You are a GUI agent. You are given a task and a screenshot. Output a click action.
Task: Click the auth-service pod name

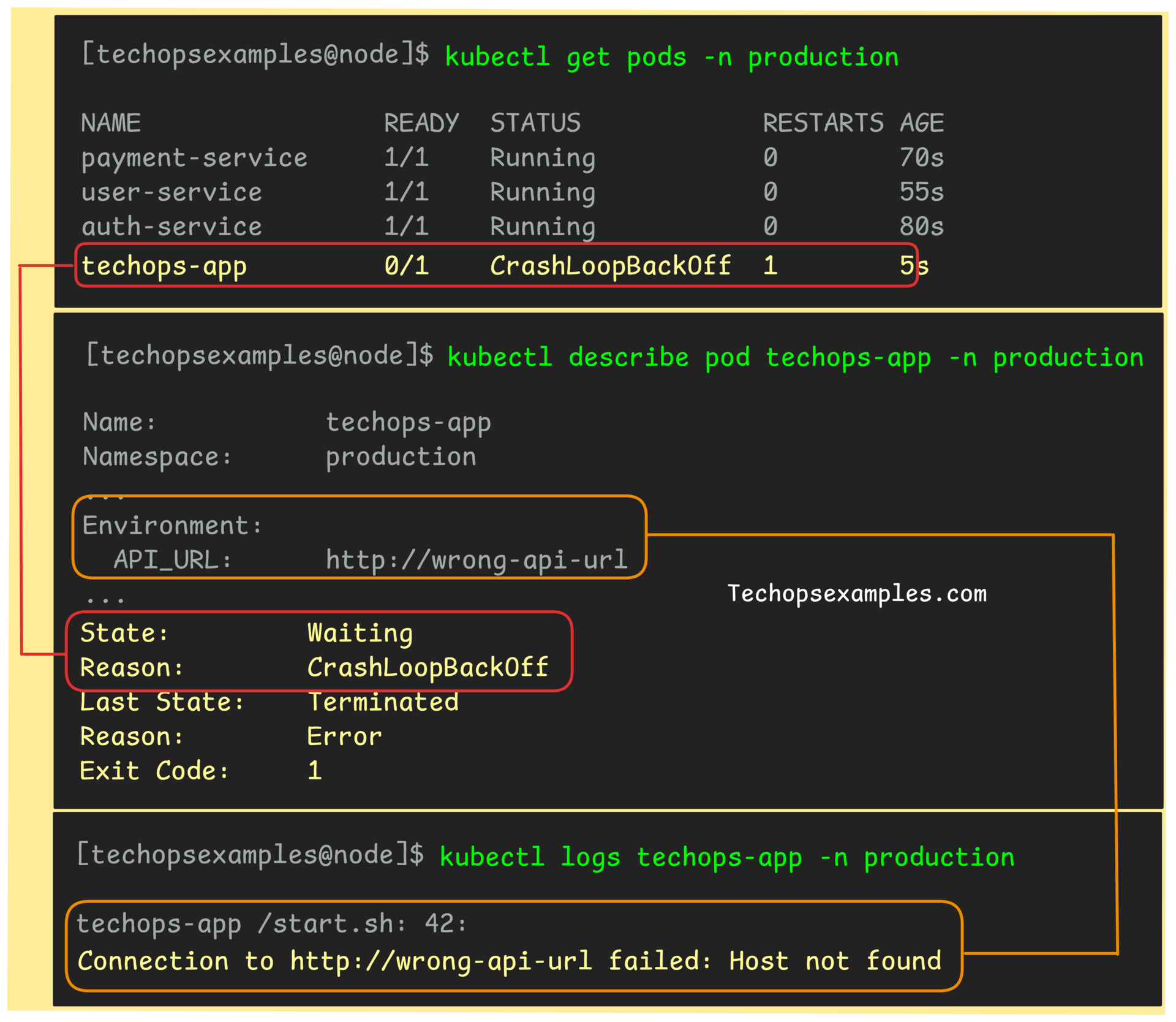click(171, 227)
